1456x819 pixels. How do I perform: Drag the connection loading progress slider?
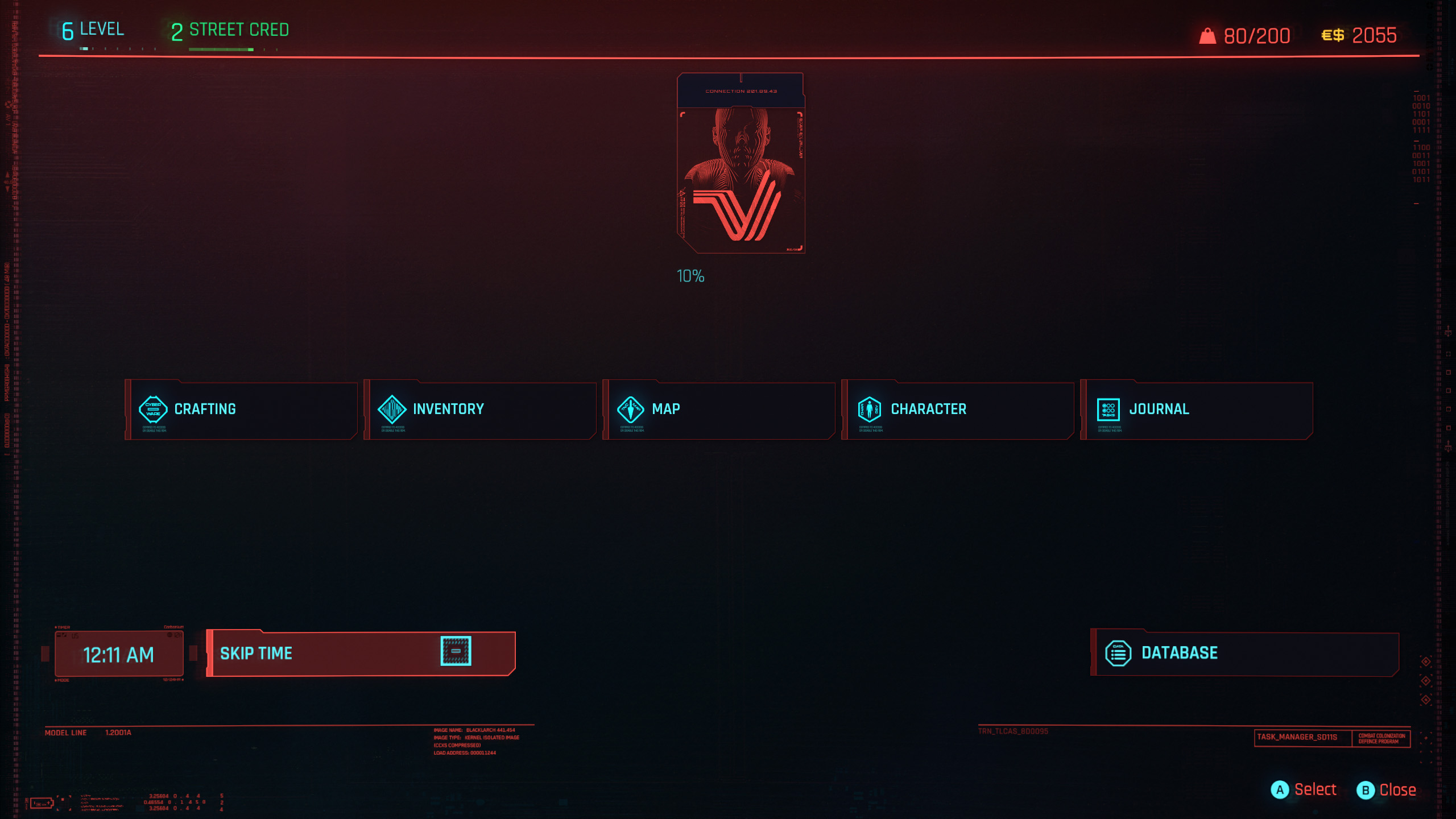tap(690, 275)
